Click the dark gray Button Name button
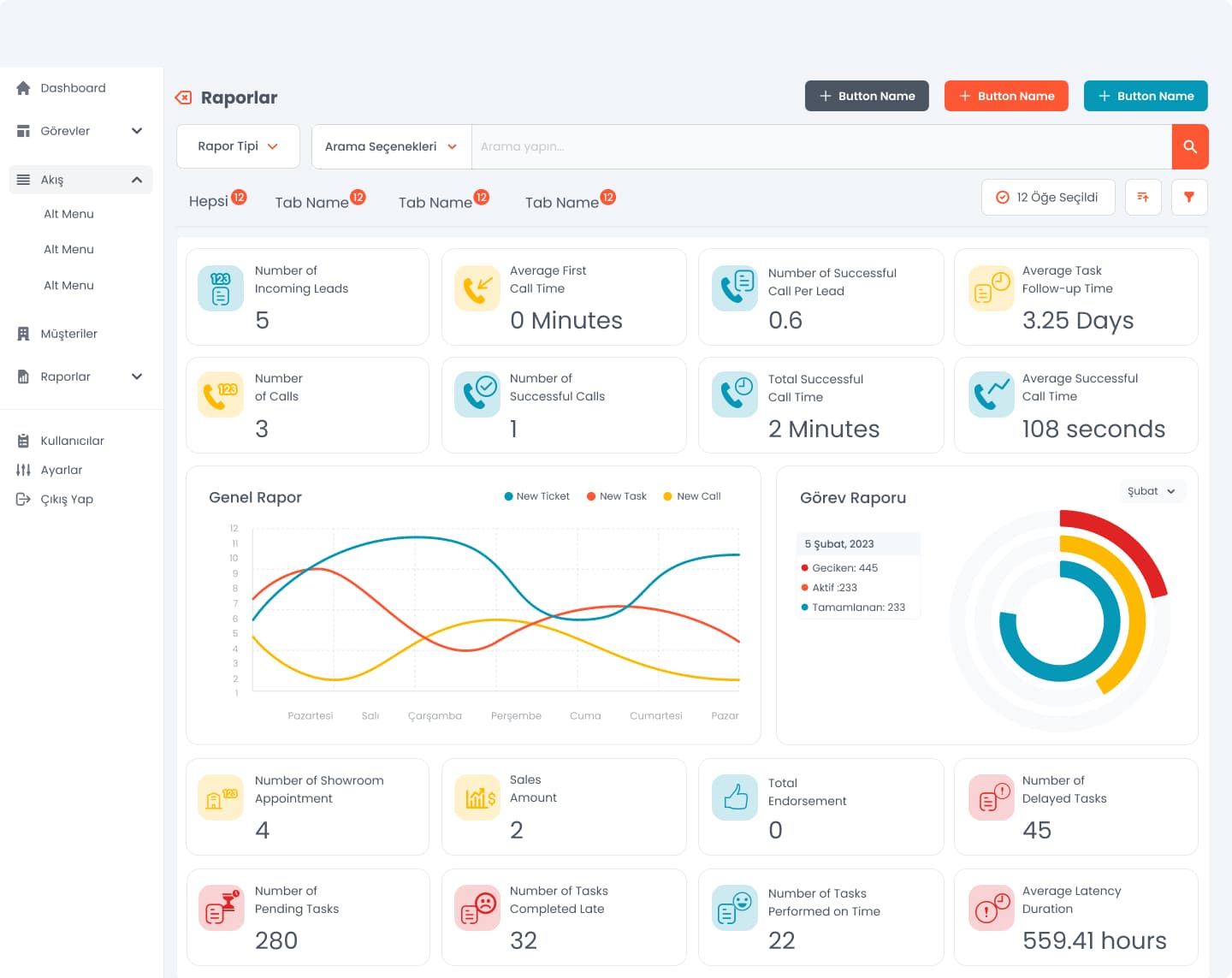This screenshot has width=1232, height=978. [x=867, y=96]
